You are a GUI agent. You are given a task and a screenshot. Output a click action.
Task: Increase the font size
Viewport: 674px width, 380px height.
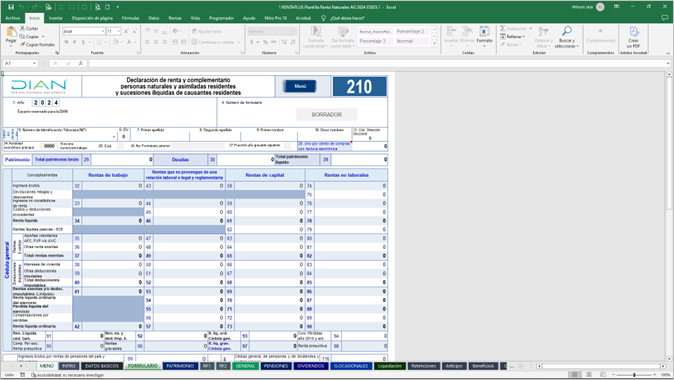(x=126, y=31)
